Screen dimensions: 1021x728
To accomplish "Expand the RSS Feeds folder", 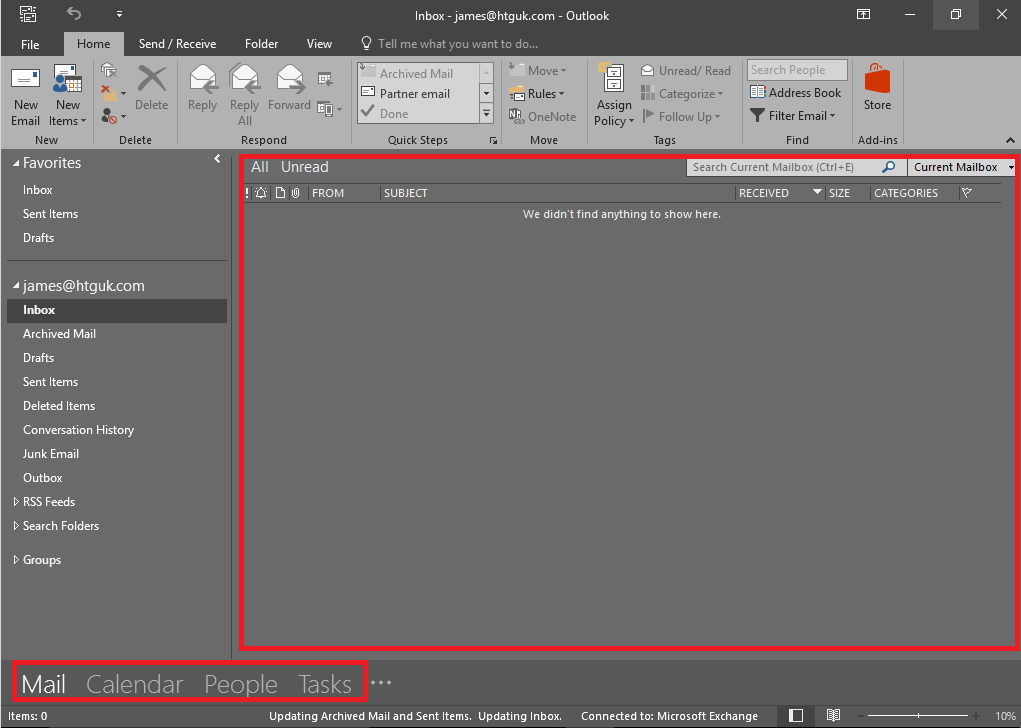I will click(x=16, y=502).
